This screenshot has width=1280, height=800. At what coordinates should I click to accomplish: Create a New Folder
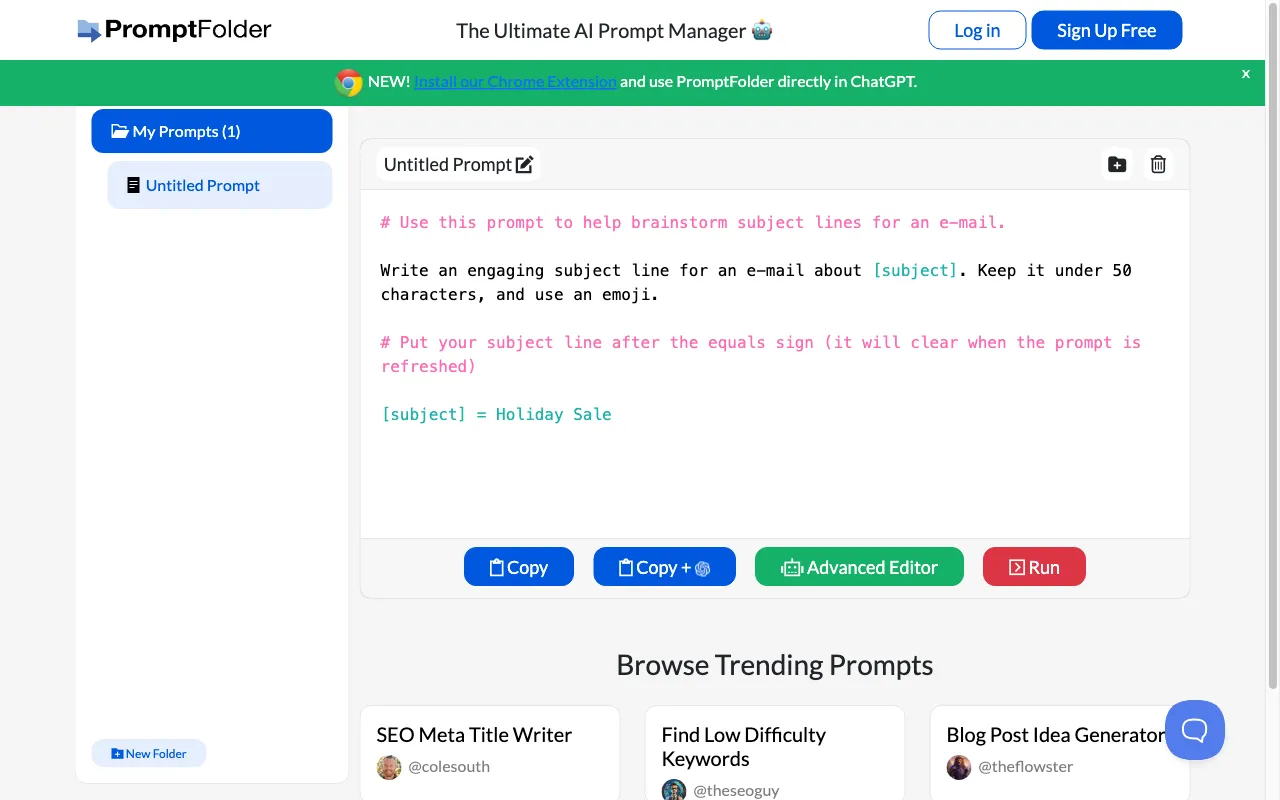149,753
